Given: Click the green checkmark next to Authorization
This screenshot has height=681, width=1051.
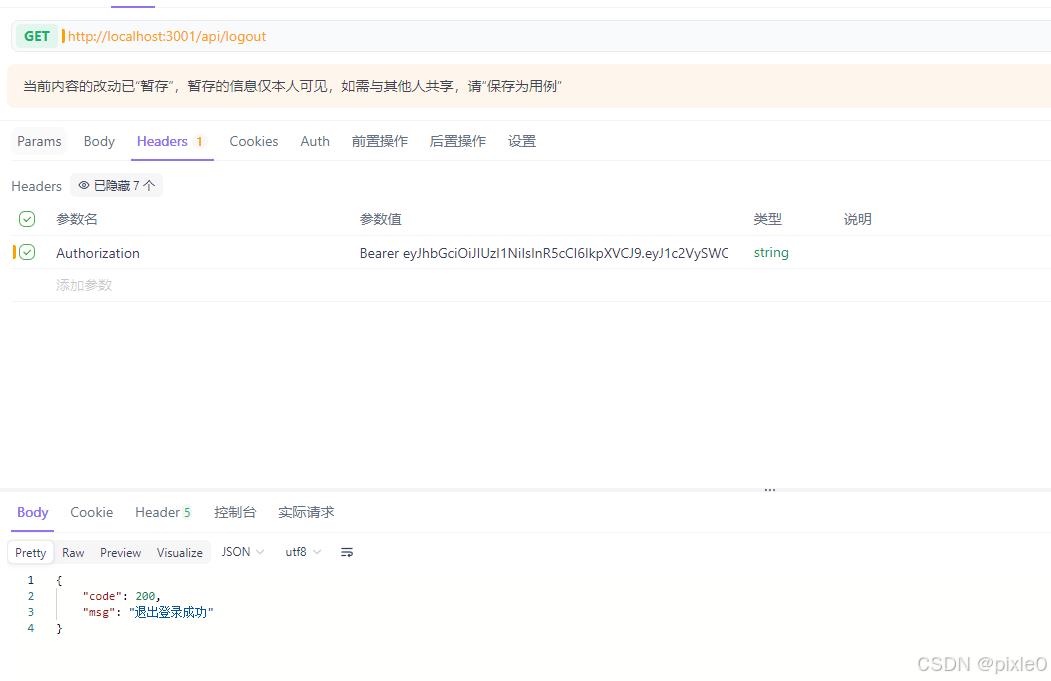Looking at the screenshot, I should coord(26,252).
